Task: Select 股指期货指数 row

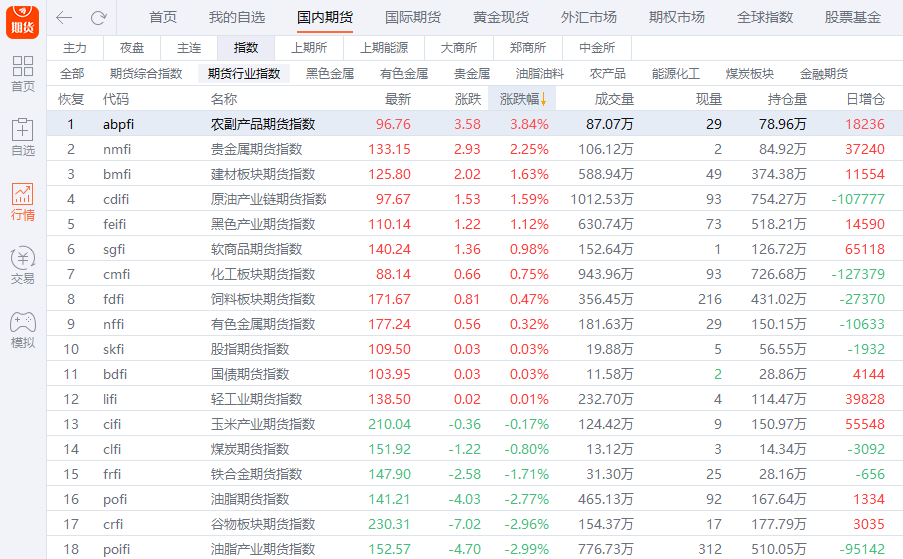Action: click(475, 349)
